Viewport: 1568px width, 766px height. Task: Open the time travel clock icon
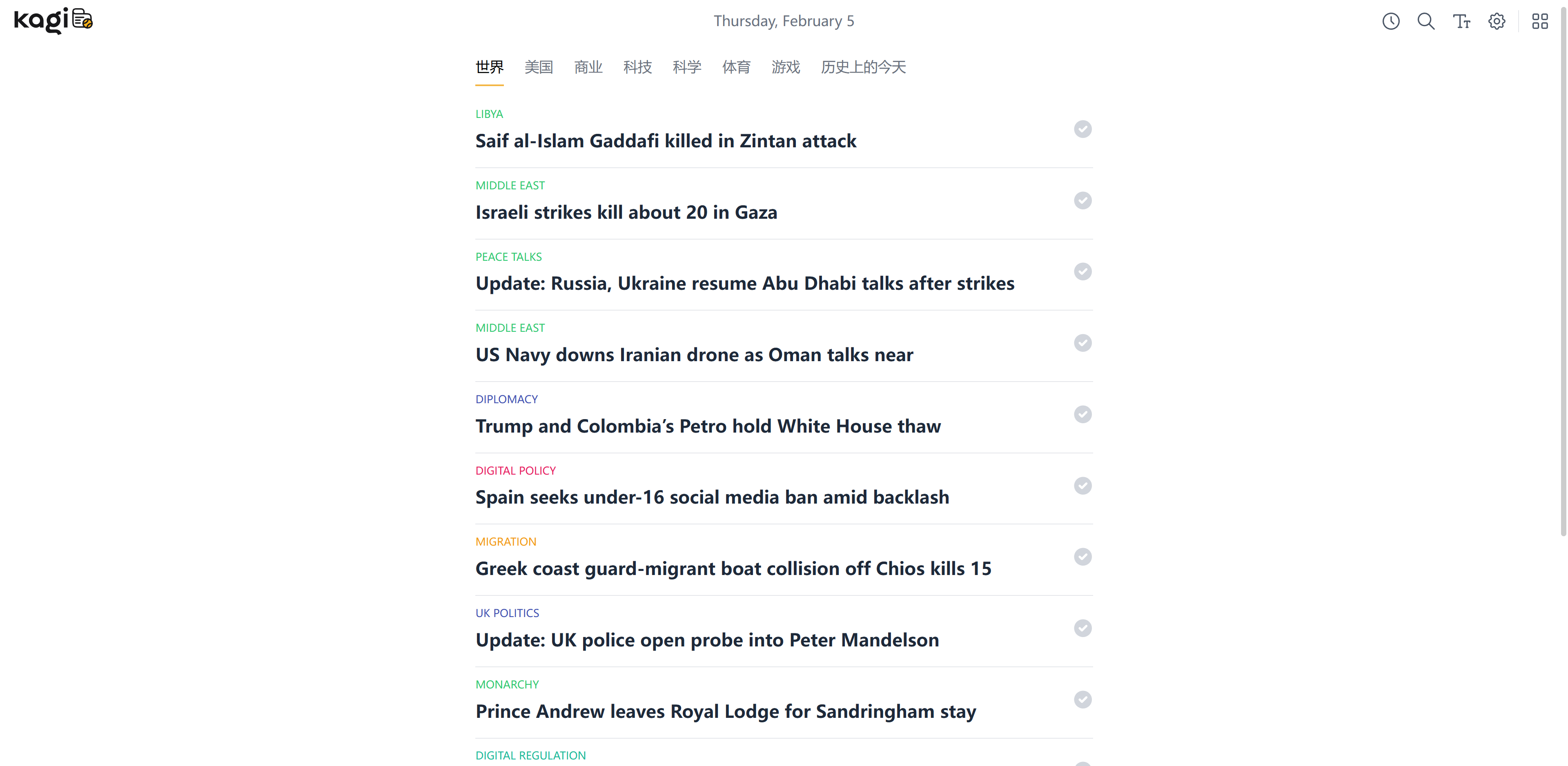pos(1390,21)
